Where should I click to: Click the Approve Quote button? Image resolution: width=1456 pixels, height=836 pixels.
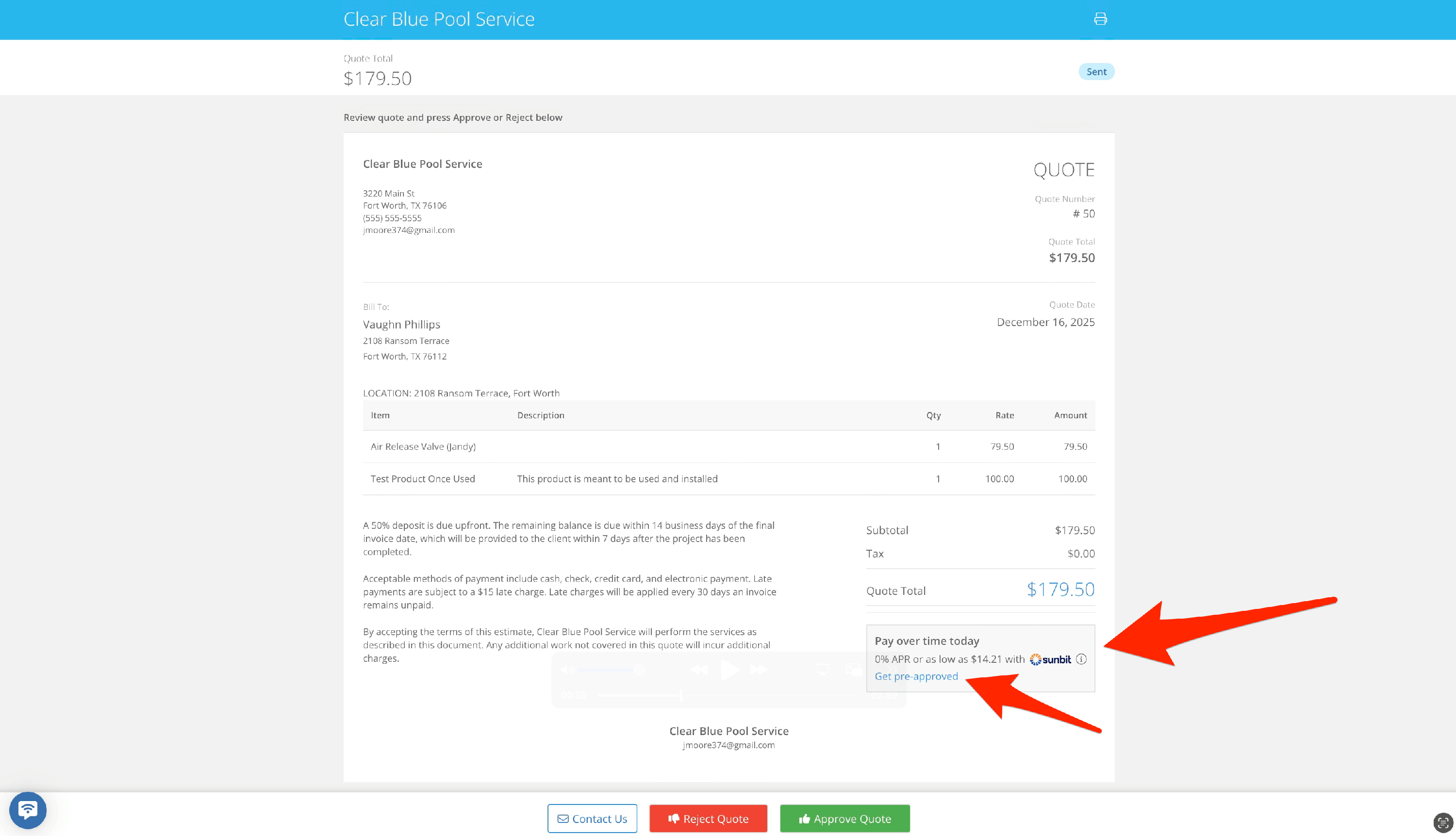point(844,818)
